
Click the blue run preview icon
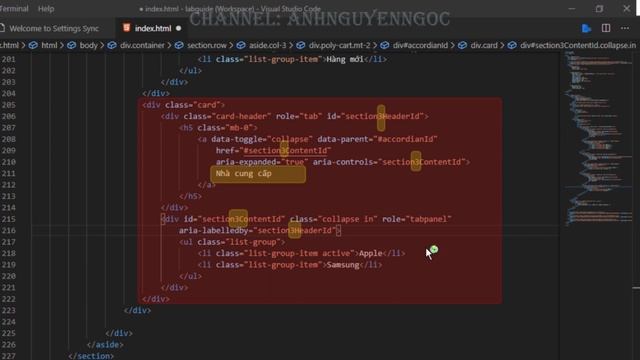[587, 28]
